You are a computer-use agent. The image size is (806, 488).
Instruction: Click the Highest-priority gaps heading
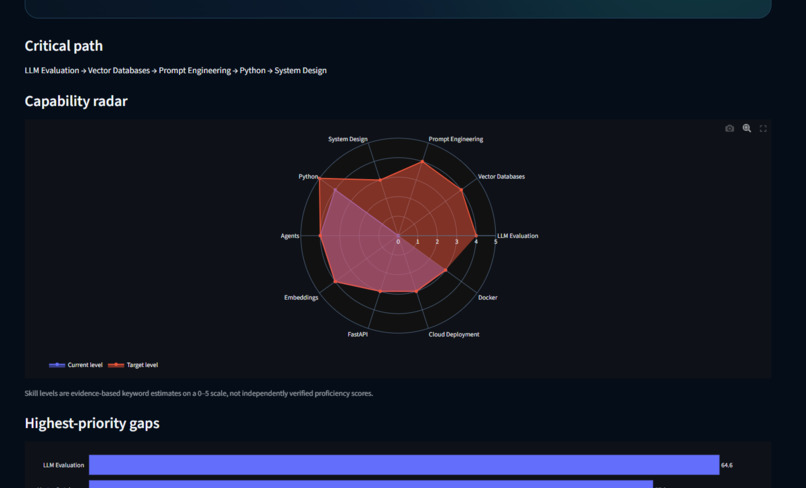[x=92, y=423]
